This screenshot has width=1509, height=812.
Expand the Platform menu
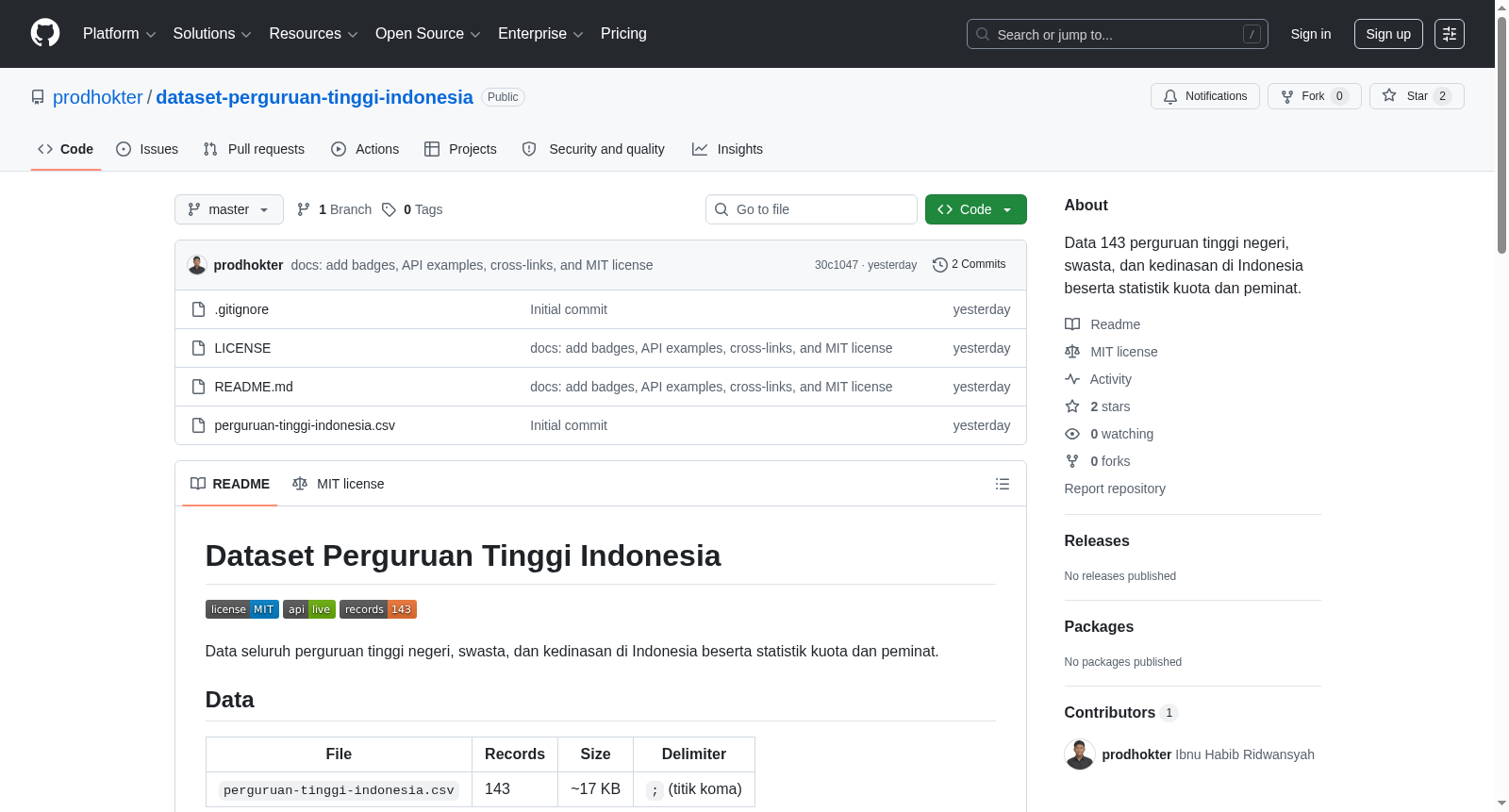coord(119,34)
